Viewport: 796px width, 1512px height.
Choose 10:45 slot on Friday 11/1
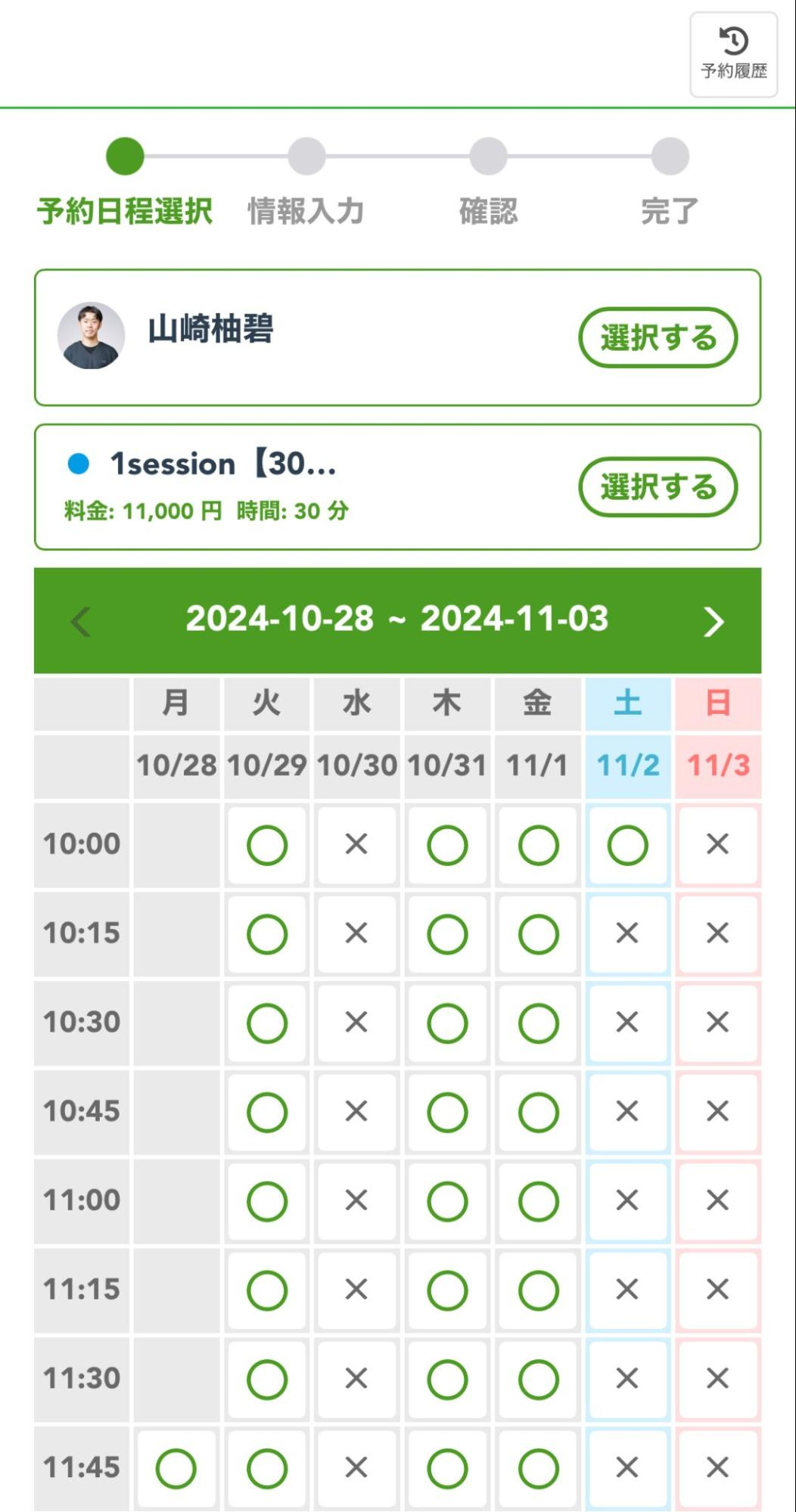coord(538,1112)
